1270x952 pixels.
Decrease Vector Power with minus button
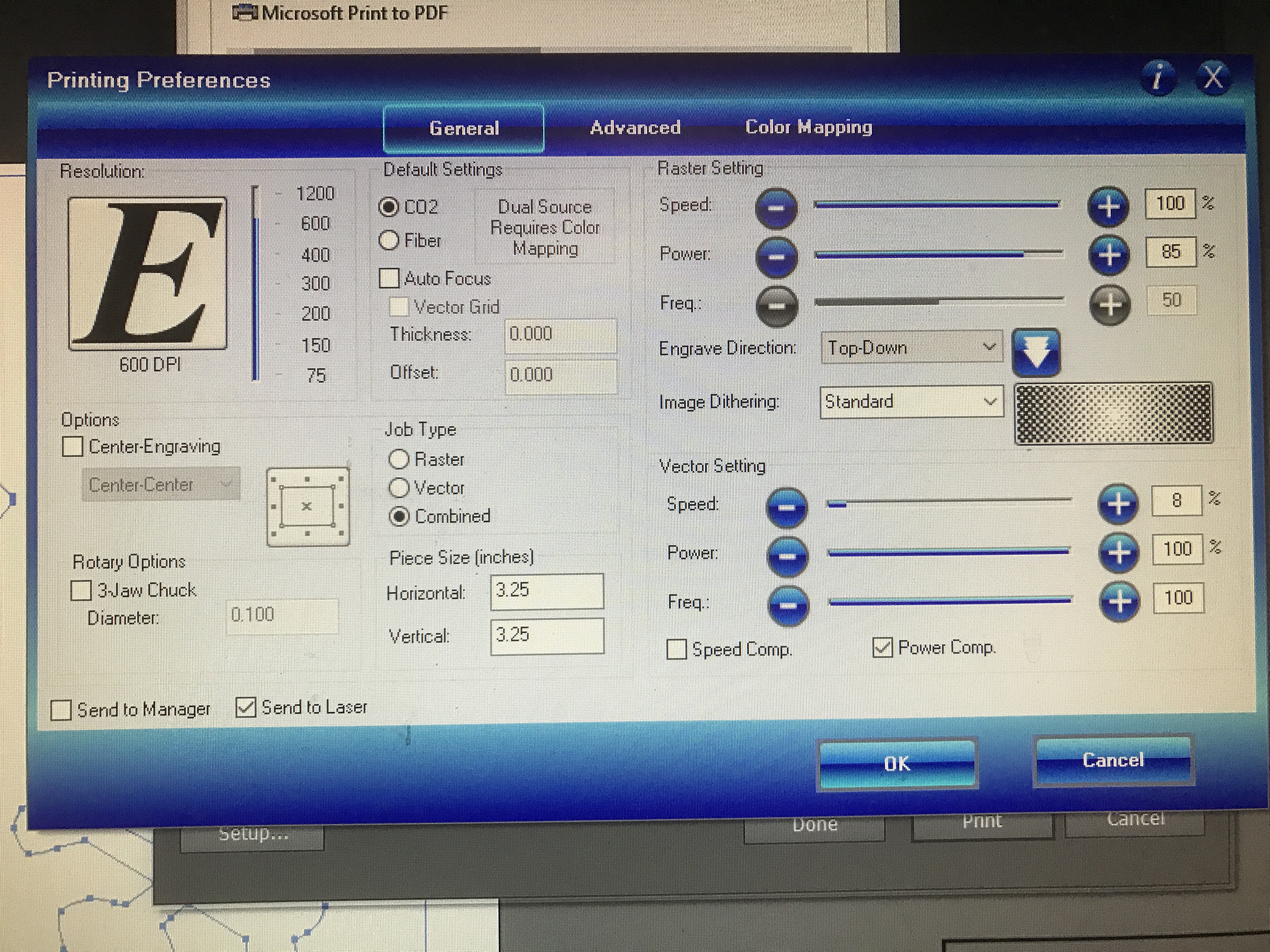(x=787, y=556)
